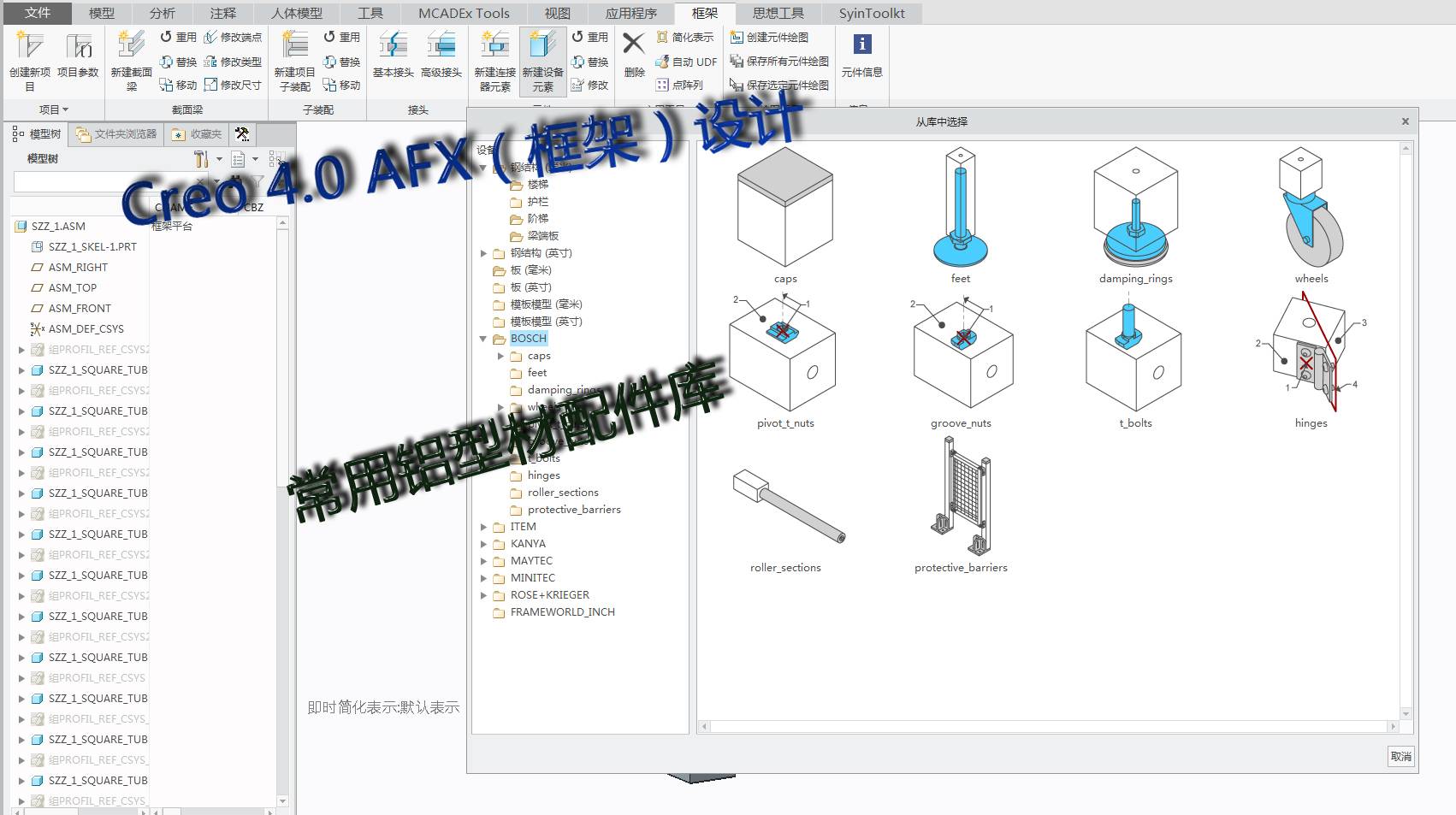Click the 项目参数 (project parameters) icon

point(78,48)
